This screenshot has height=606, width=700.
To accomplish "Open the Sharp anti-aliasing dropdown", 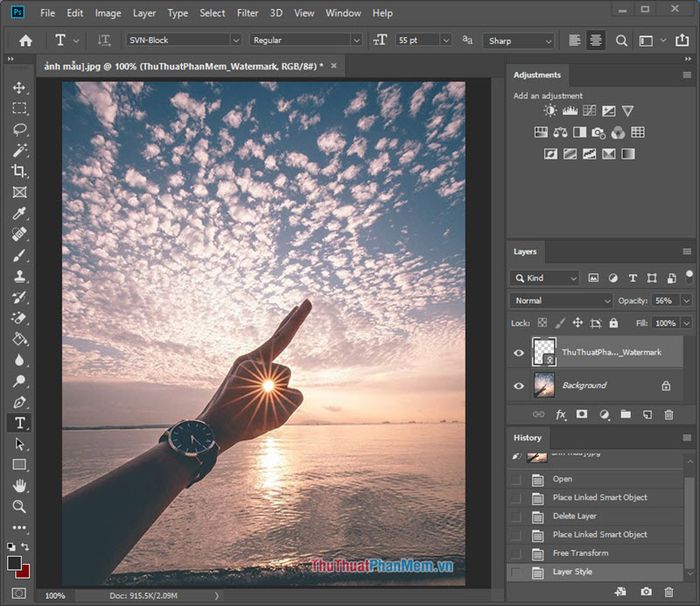I will tap(548, 42).
